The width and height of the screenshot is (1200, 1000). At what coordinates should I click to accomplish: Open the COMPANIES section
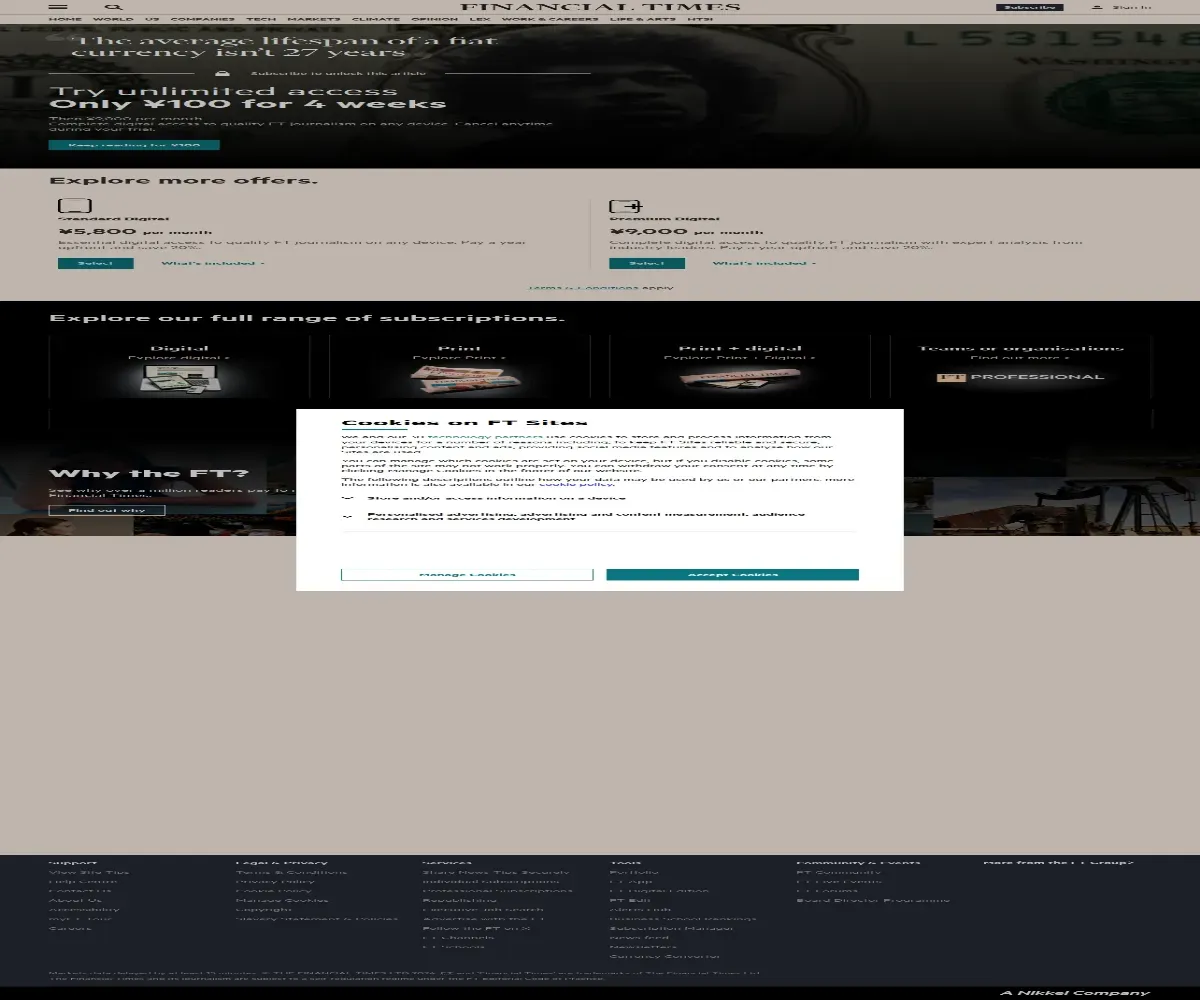point(203,19)
